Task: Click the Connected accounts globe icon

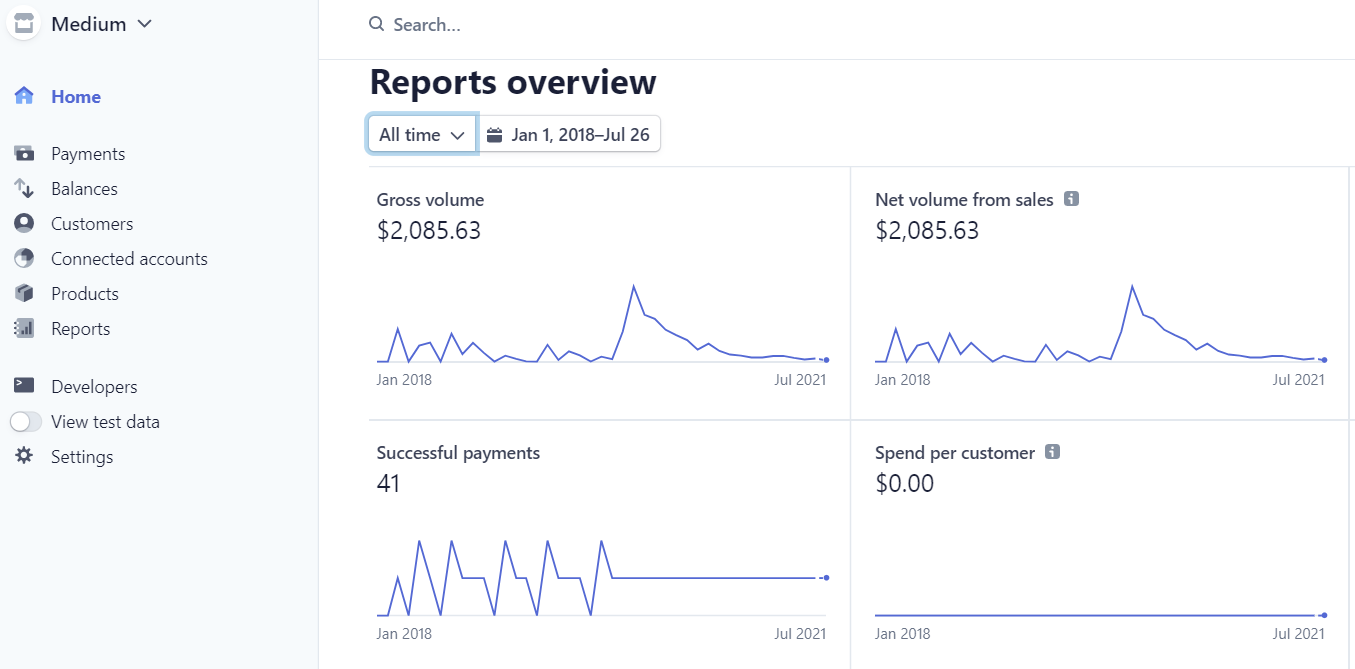Action: pos(24,259)
